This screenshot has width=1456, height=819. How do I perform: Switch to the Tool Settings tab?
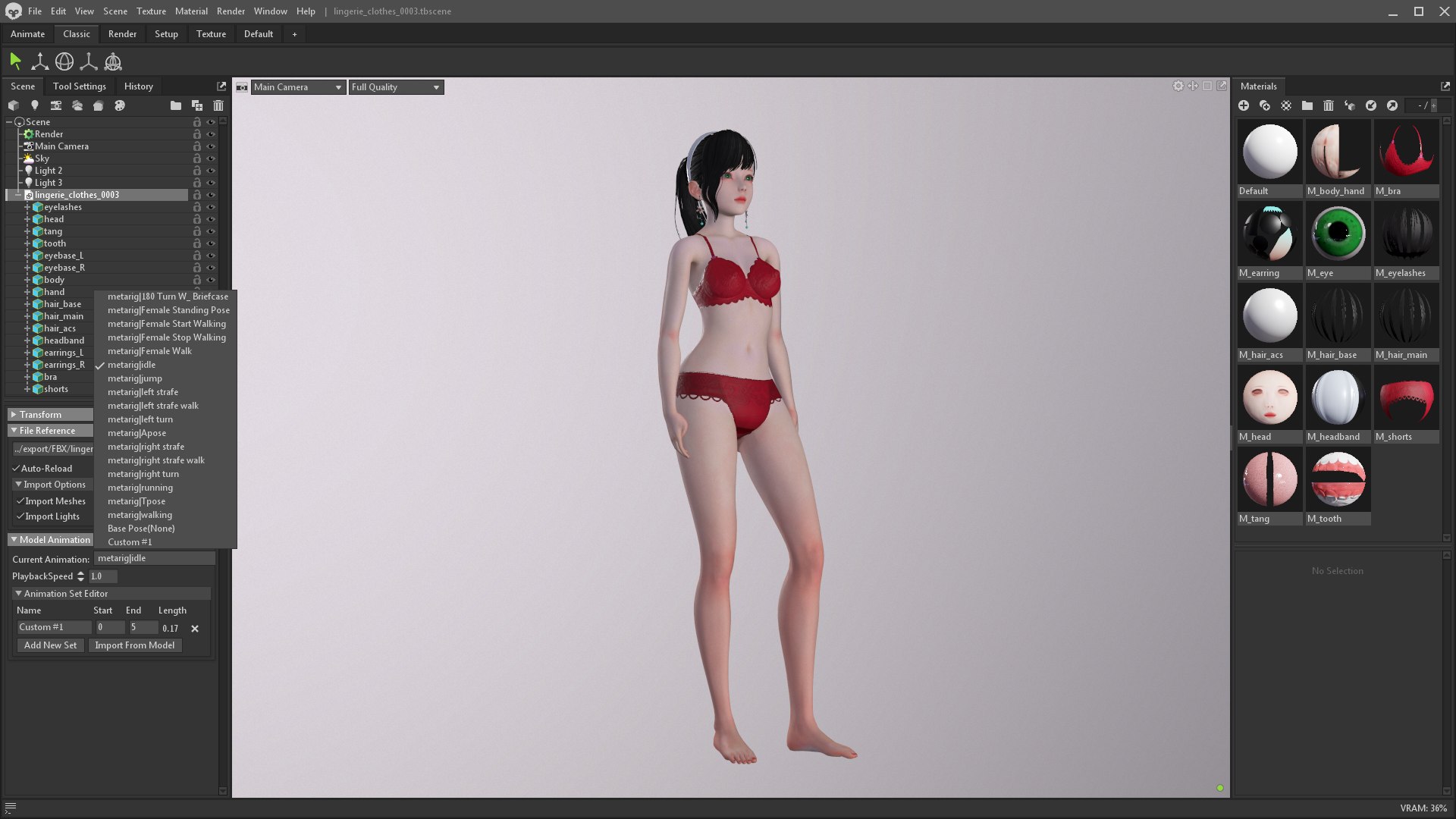(79, 86)
